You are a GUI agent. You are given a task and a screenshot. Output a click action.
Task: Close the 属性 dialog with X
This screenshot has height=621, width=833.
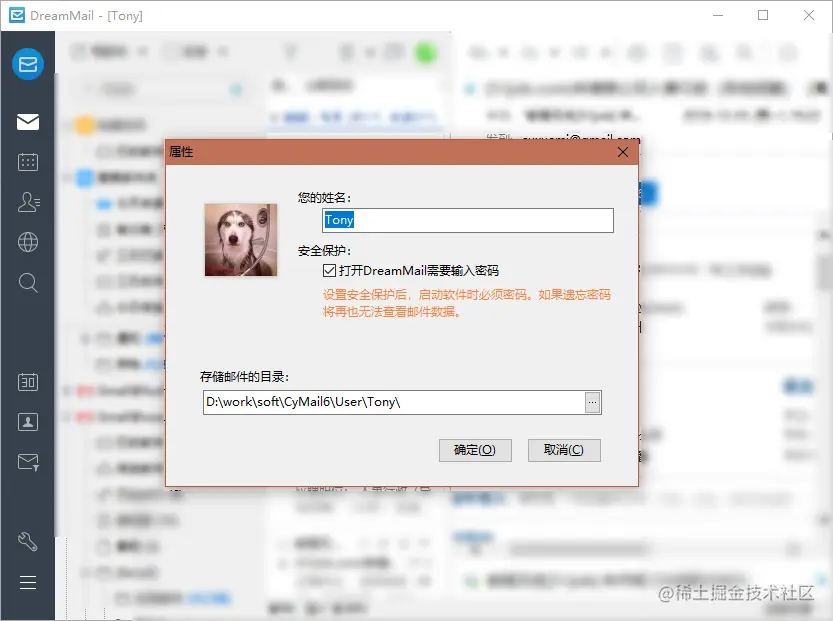coord(623,152)
